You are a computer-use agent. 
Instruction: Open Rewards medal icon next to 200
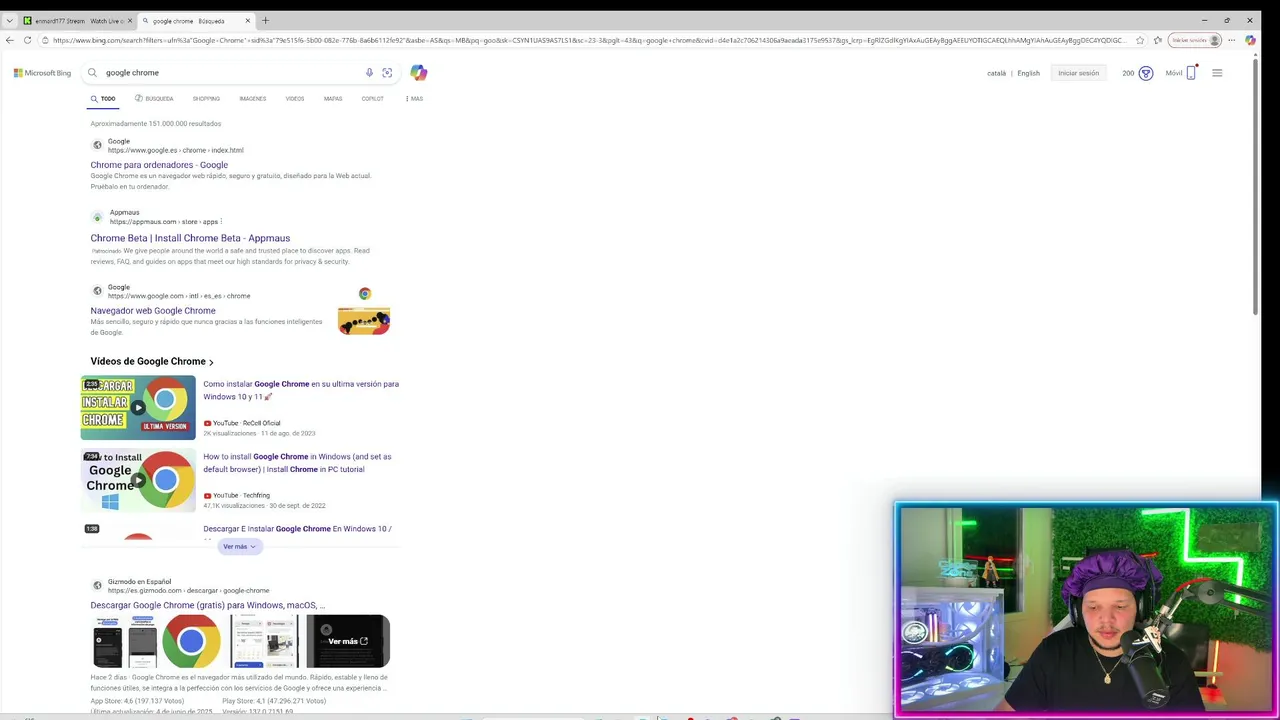(x=1146, y=73)
